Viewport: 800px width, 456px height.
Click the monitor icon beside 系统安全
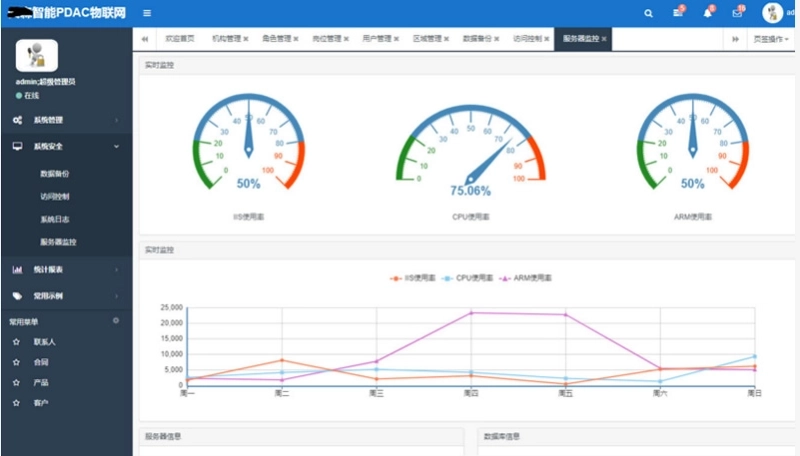click(x=17, y=146)
